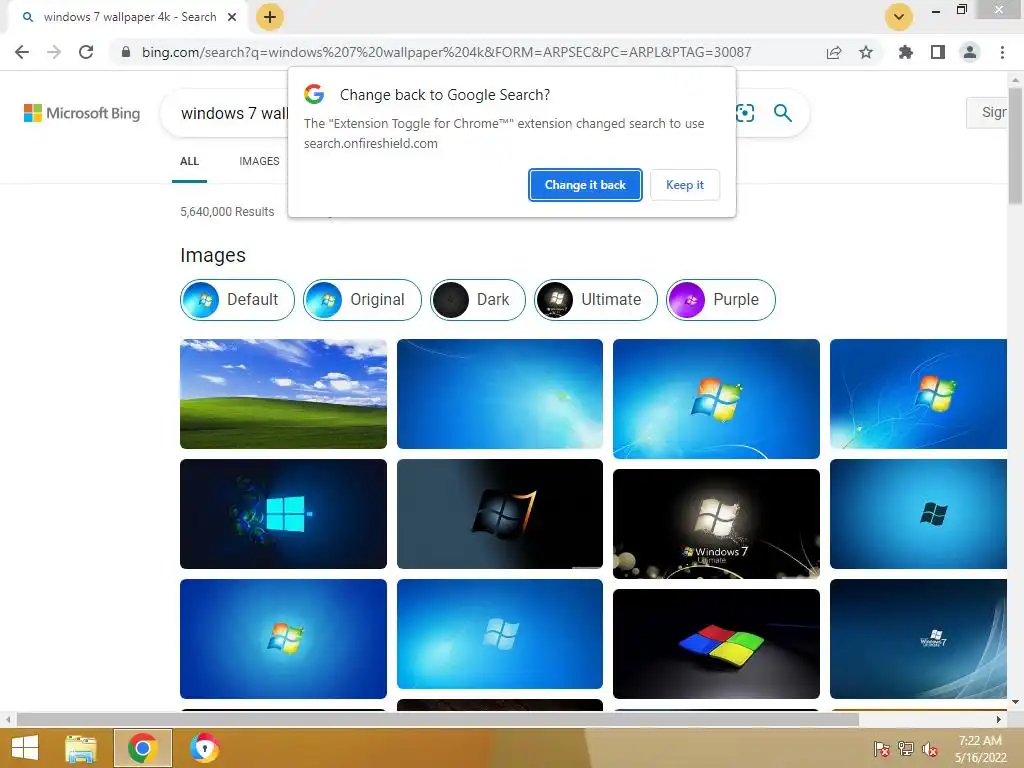Click the Change it back button
The width and height of the screenshot is (1024, 768).
click(x=585, y=185)
